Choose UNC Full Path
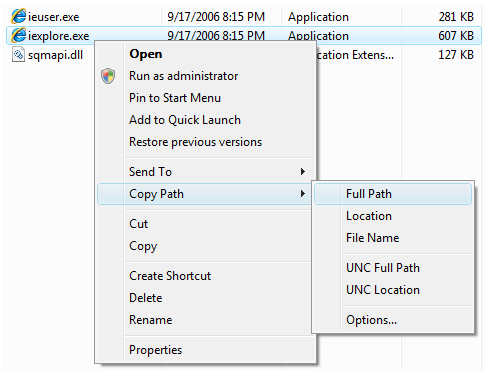484x371 pixels. [383, 268]
